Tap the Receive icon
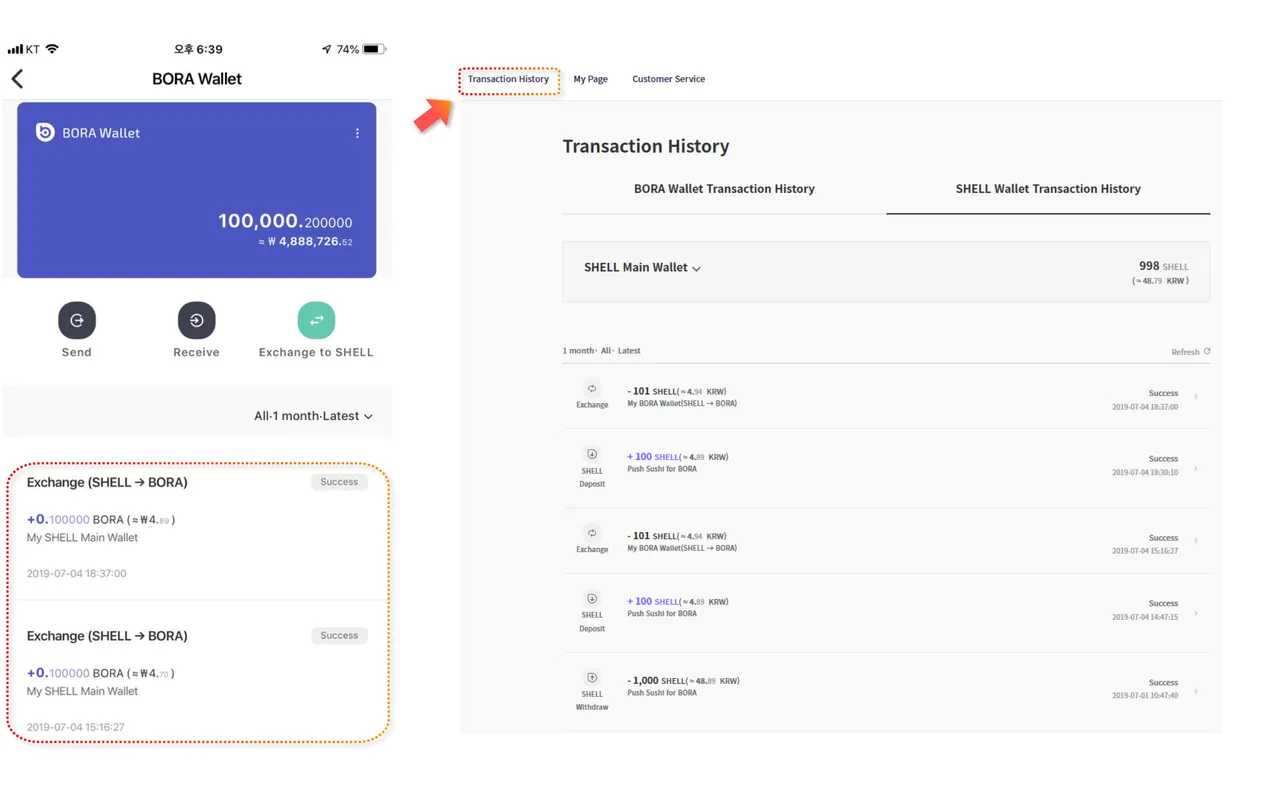This screenshot has height=788, width=1280. click(x=196, y=320)
